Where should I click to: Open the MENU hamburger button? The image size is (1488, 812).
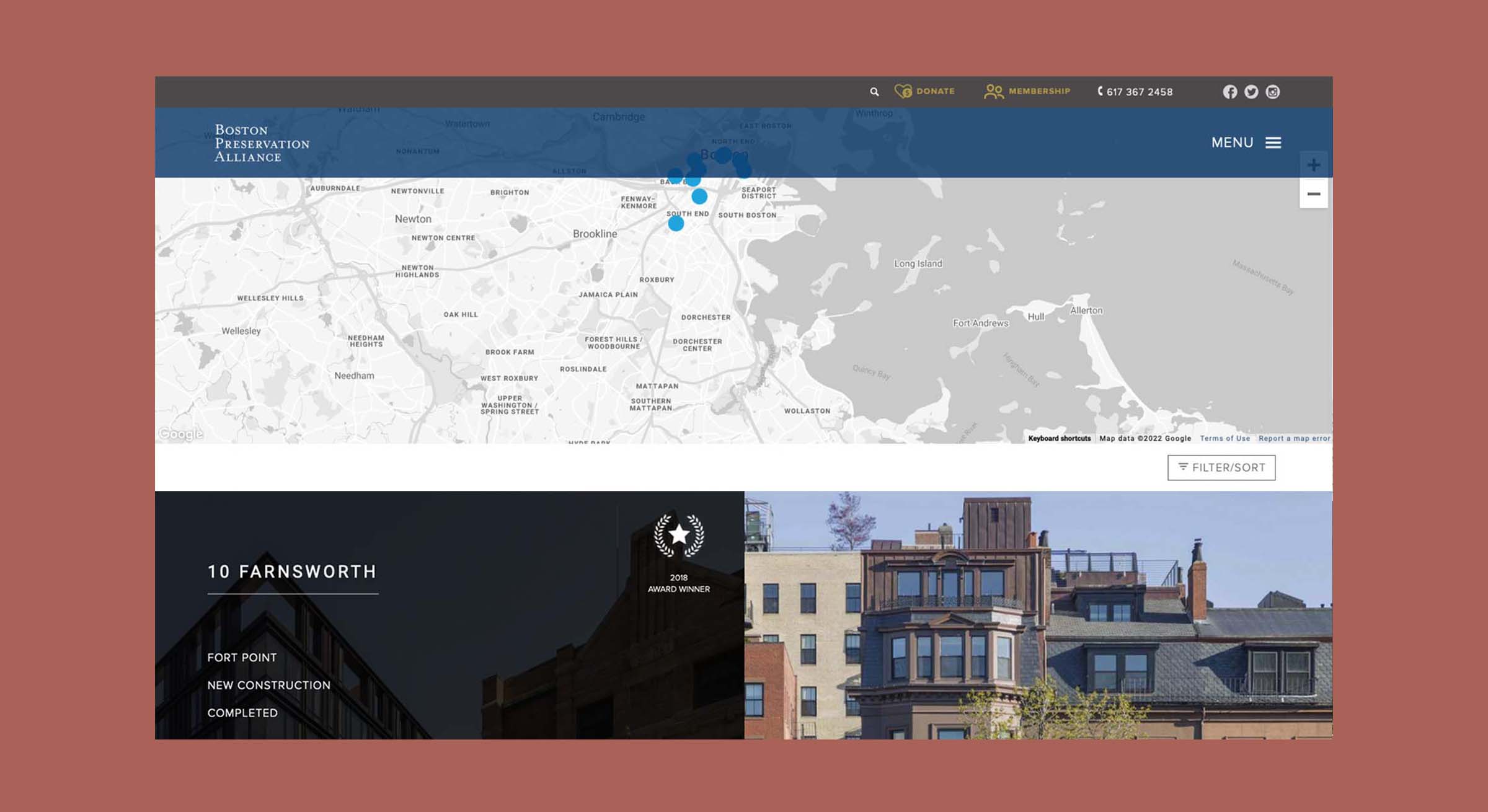[1246, 143]
